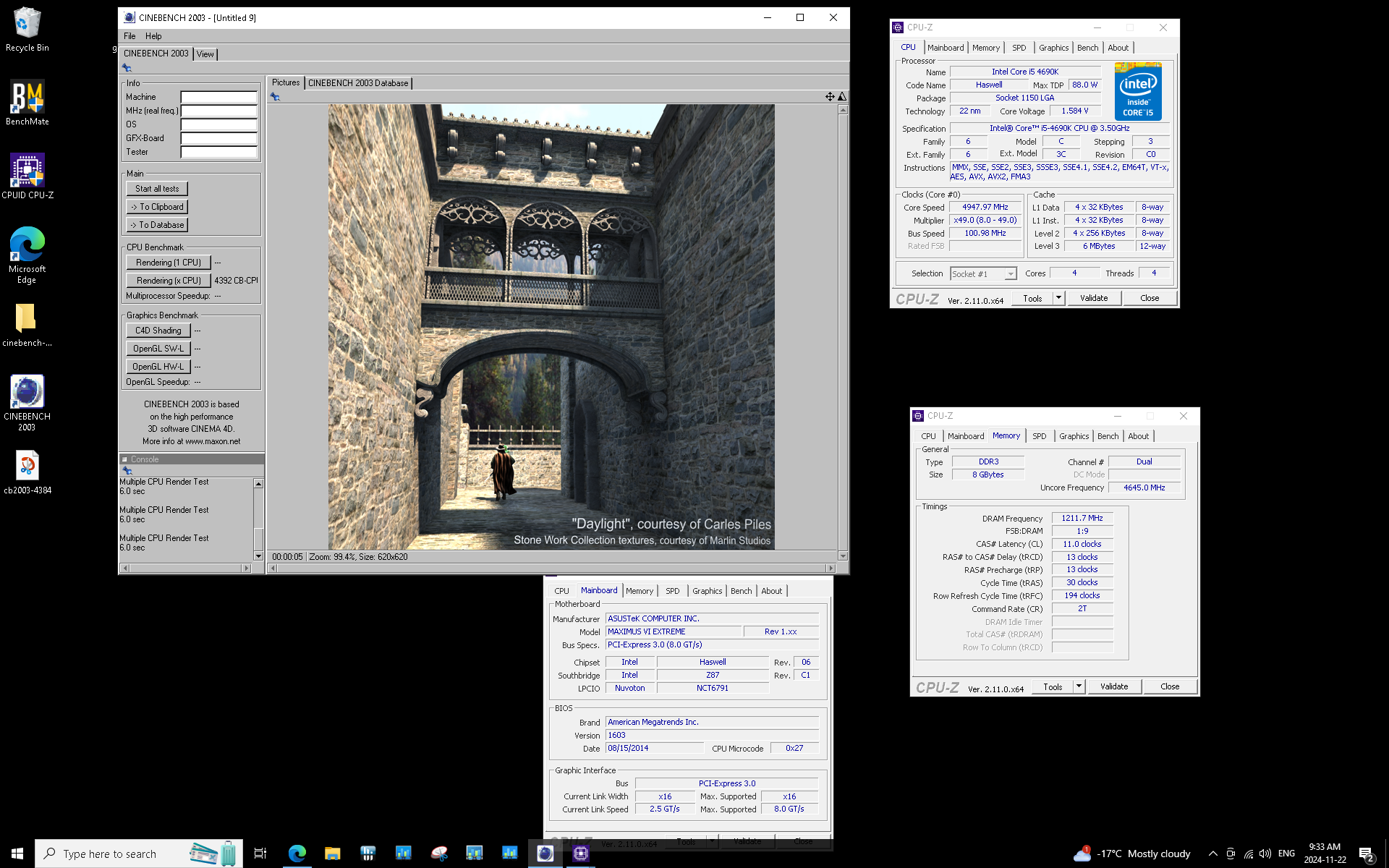The image size is (1389, 868).
Task: Open File Explorer from the taskbar
Action: pyautogui.click(x=332, y=854)
